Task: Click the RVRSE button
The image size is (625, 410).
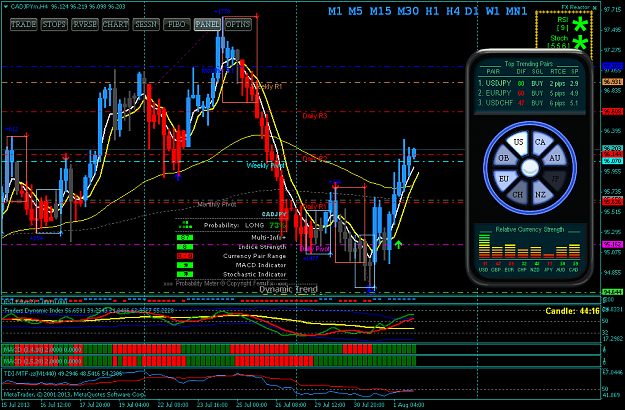Action: coord(85,24)
